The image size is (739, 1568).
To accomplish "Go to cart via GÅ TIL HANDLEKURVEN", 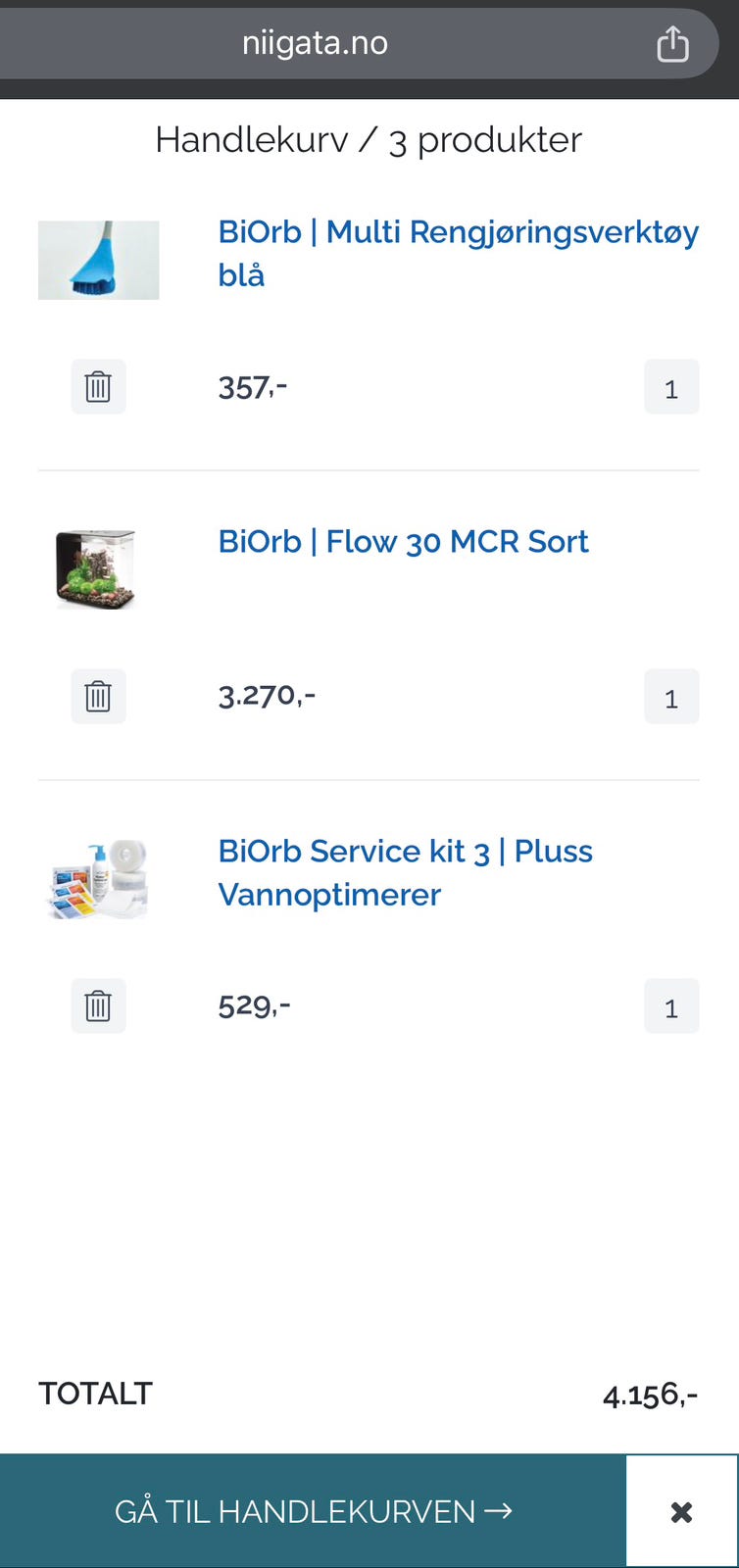I will point(313,1511).
